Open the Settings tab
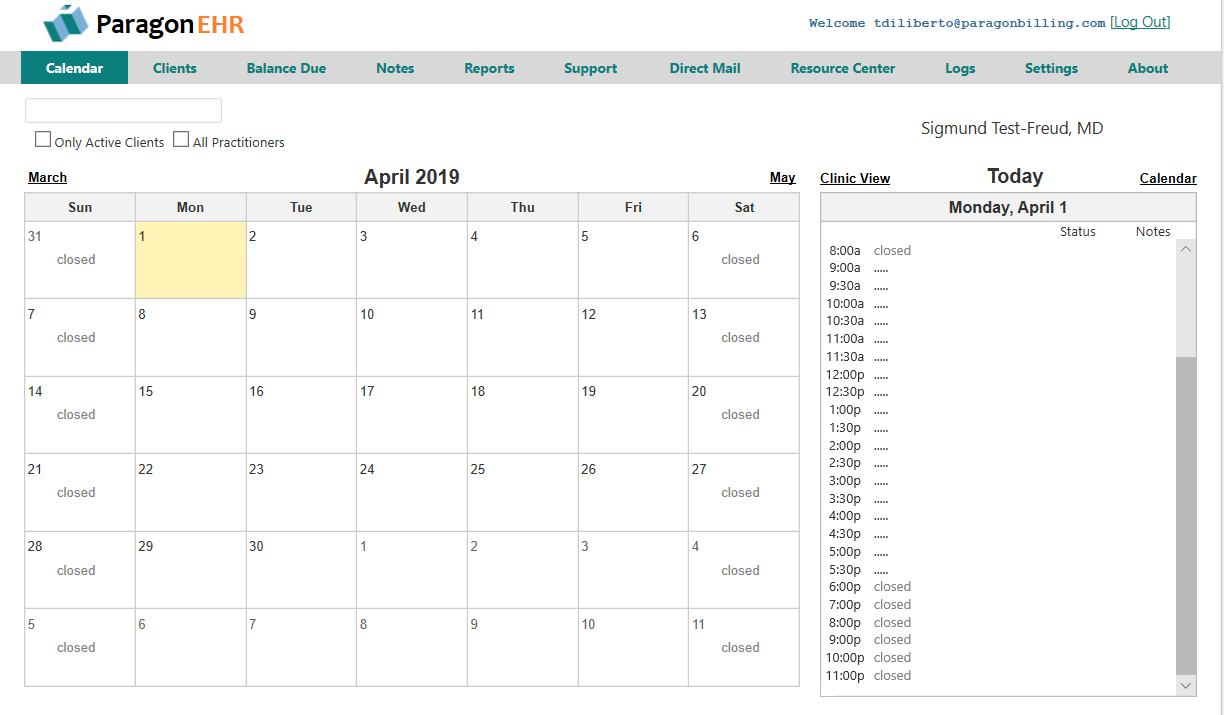 [x=1051, y=68]
